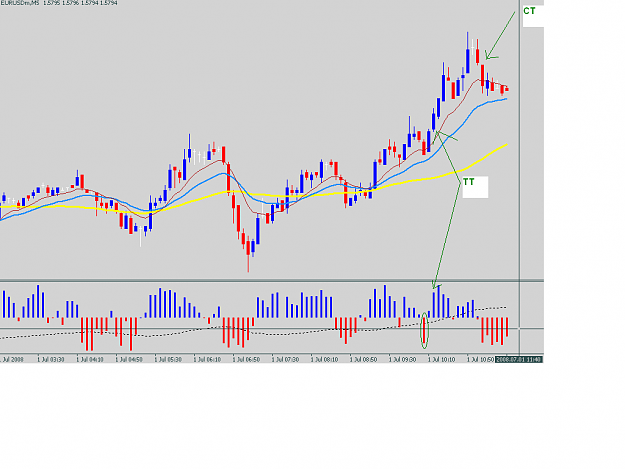Click the 1 Jul 10:50 time label
The image size is (625, 469).
(480, 359)
